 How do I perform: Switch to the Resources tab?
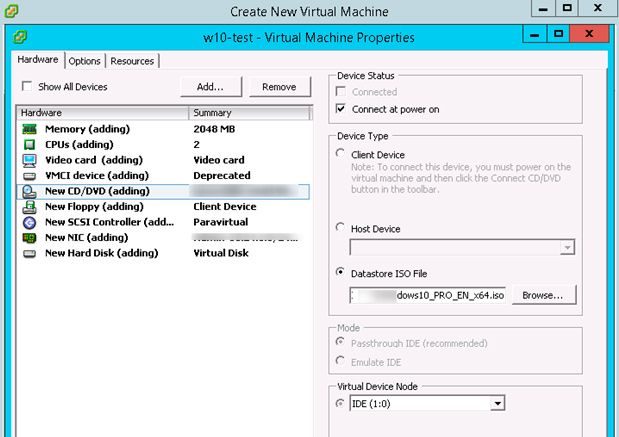coord(132,61)
